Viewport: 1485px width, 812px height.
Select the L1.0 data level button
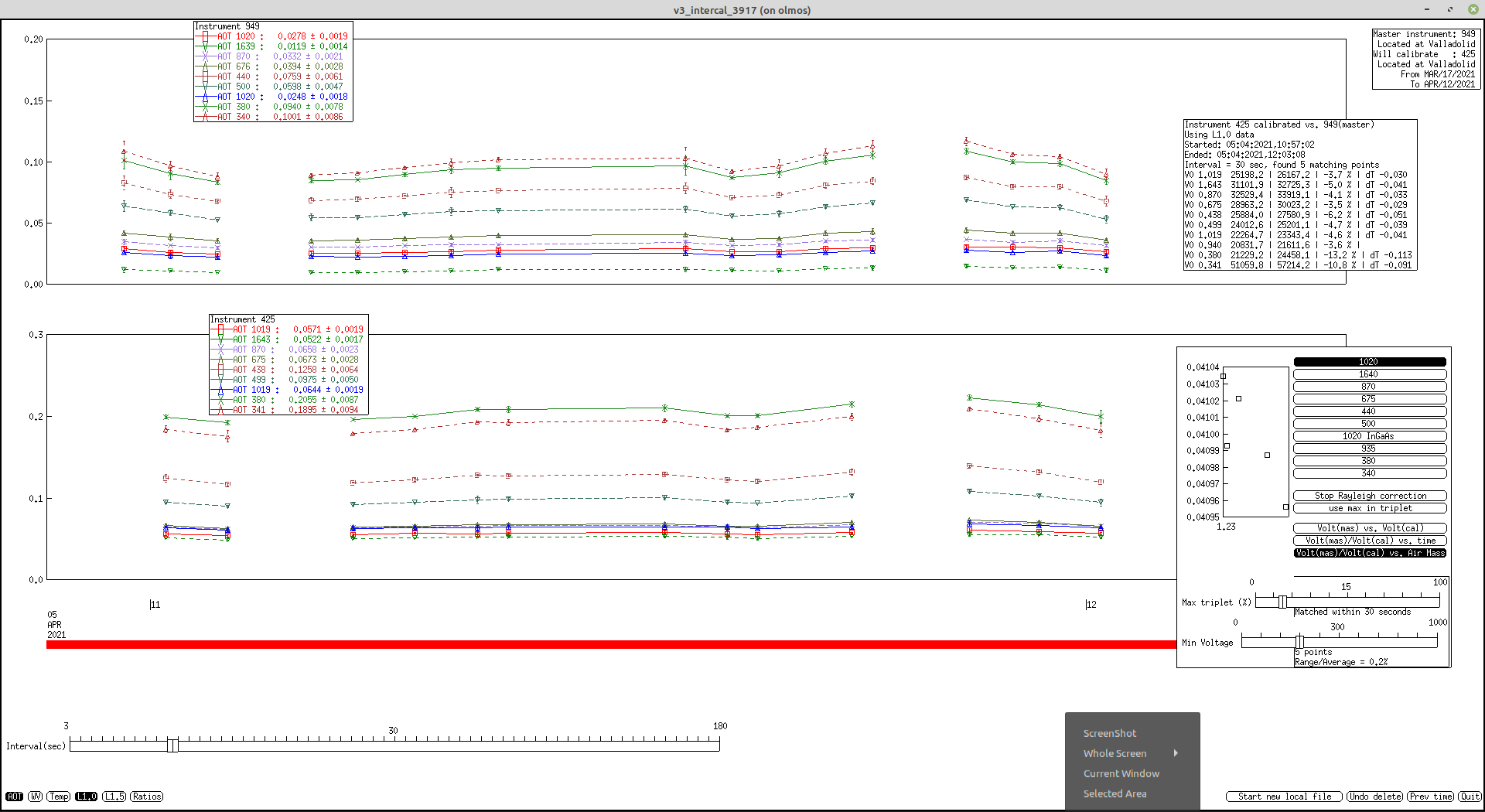tap(86, 797)
